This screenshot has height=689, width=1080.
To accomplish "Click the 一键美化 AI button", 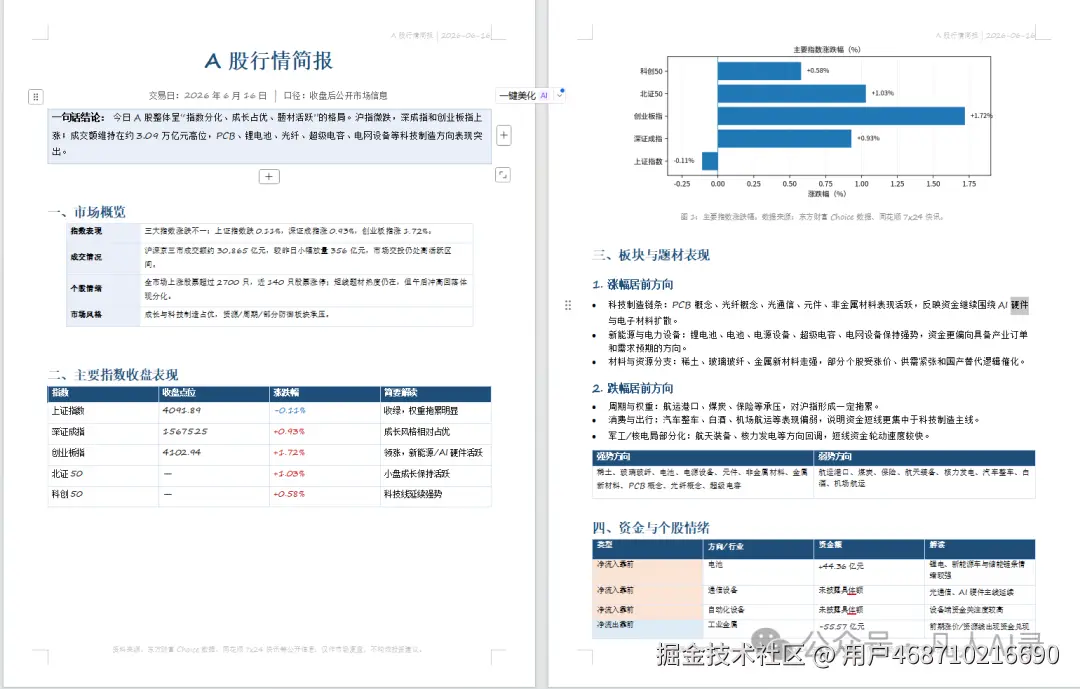I will click(523, 96).
